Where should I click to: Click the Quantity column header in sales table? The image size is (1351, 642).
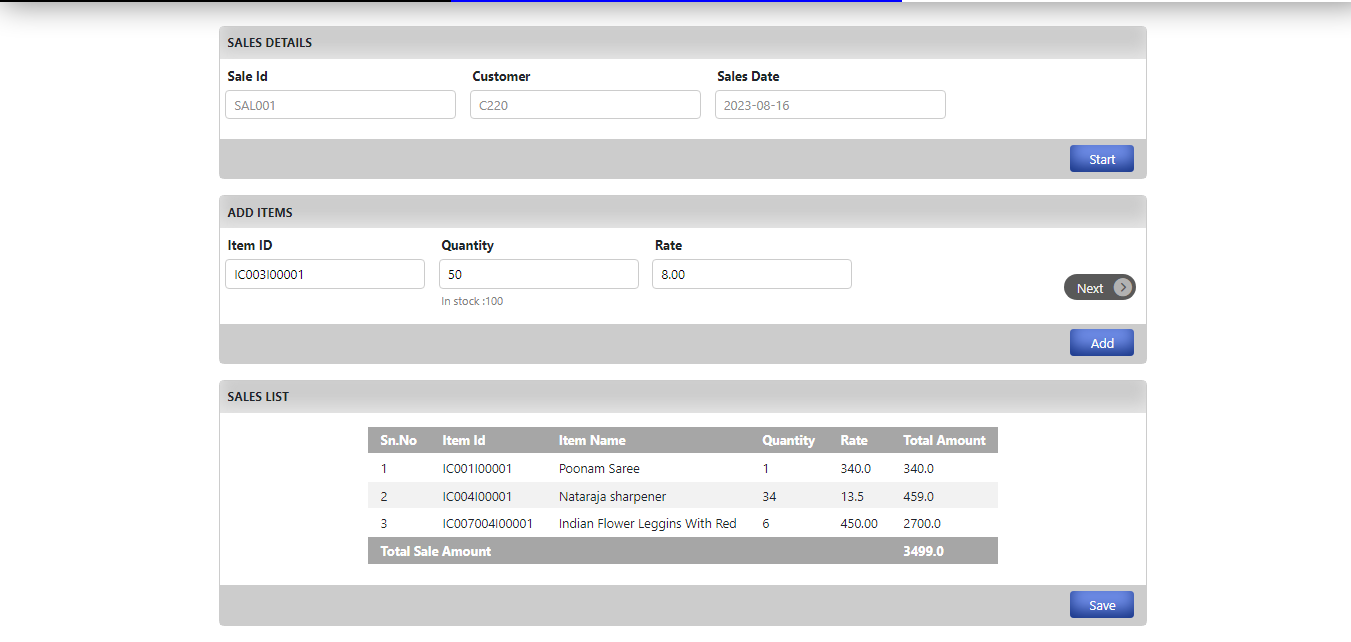pos(788,440)
